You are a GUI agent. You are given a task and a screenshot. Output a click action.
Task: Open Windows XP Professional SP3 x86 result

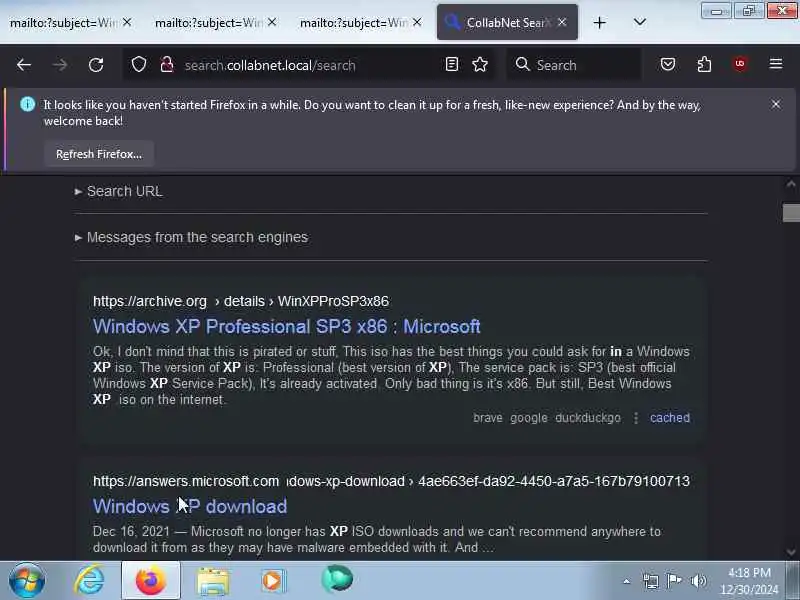[287, 327]
